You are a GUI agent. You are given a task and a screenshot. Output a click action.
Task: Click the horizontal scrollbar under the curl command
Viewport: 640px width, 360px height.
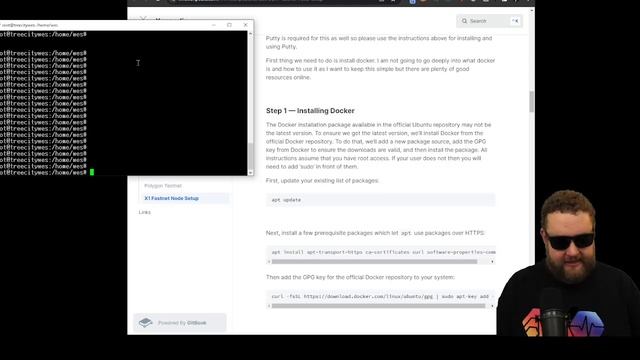coord(378,306)
